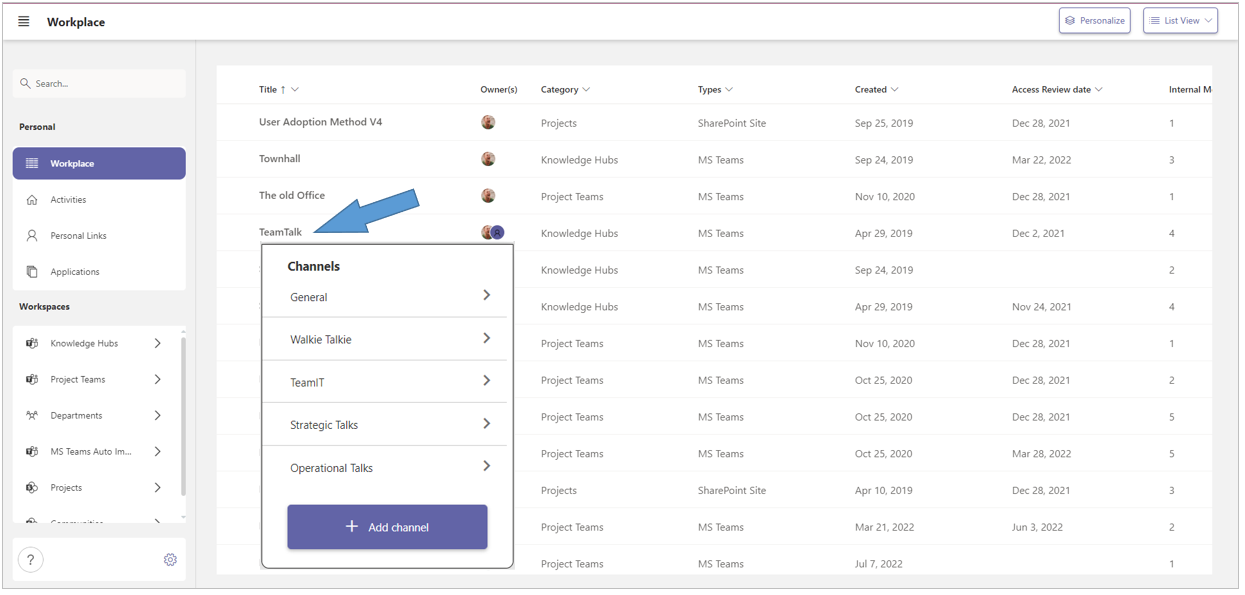
Task: Click the Personal Links person icon
Action: coord(32,236)
